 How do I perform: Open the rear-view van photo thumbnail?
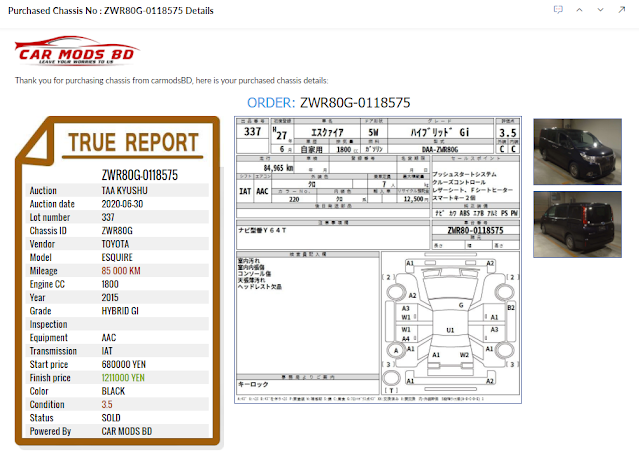pyautogui.click(x=577, y=224)
